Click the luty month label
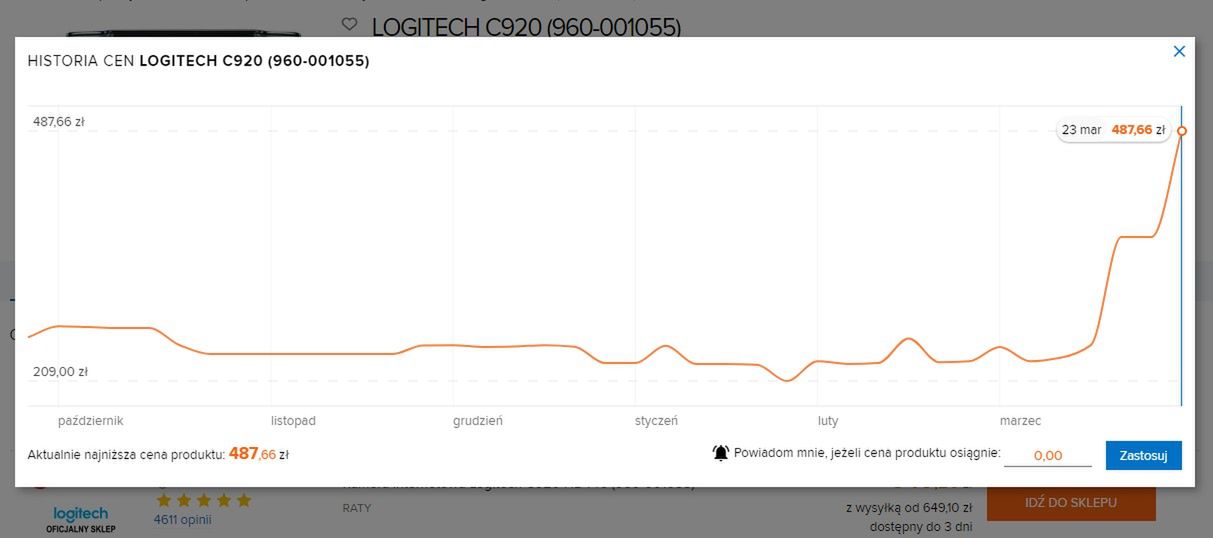The width and height of the screenshot is (1213, 538). tap(828, 421)
